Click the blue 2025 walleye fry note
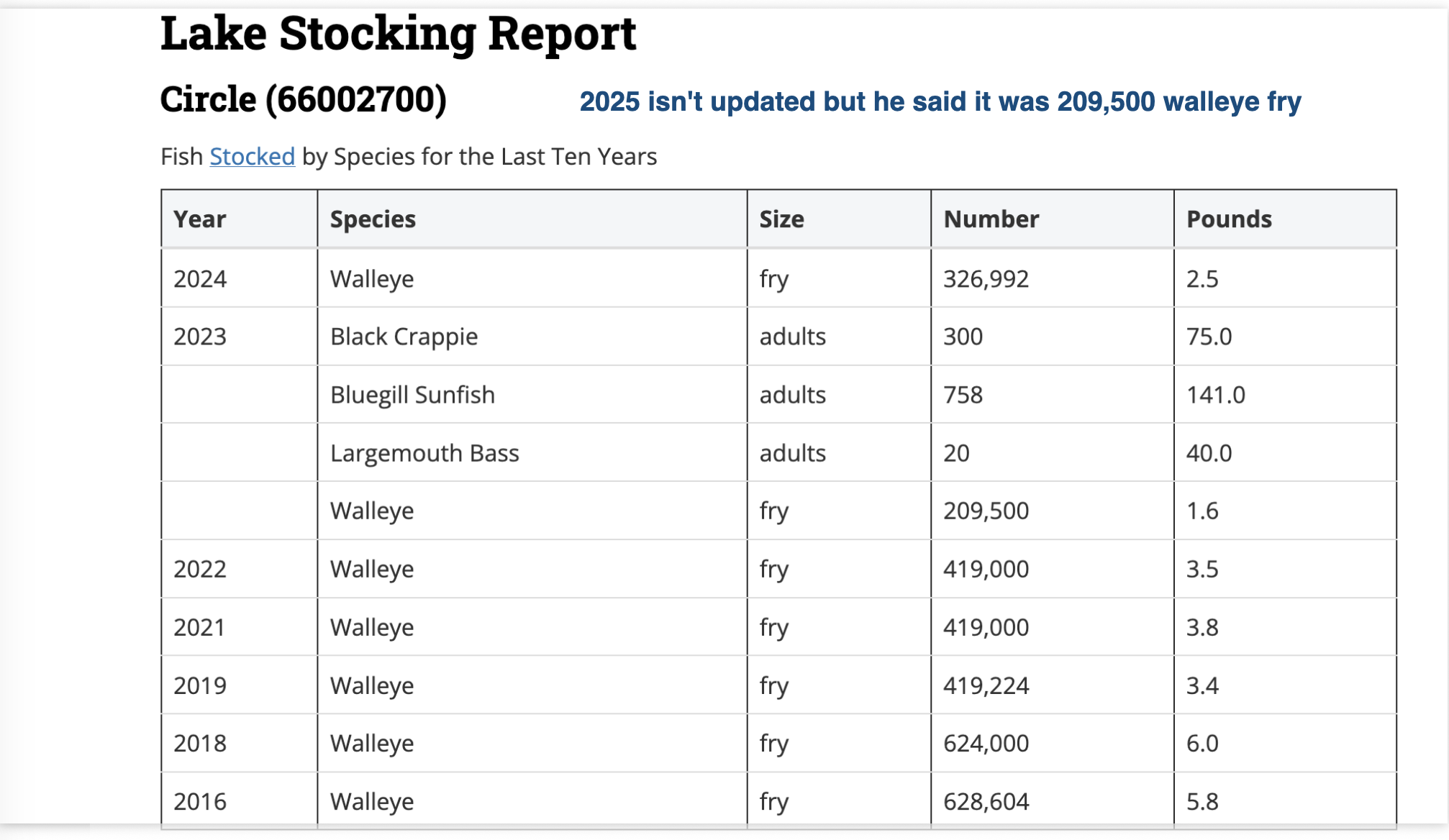 [x=940, y=102]
